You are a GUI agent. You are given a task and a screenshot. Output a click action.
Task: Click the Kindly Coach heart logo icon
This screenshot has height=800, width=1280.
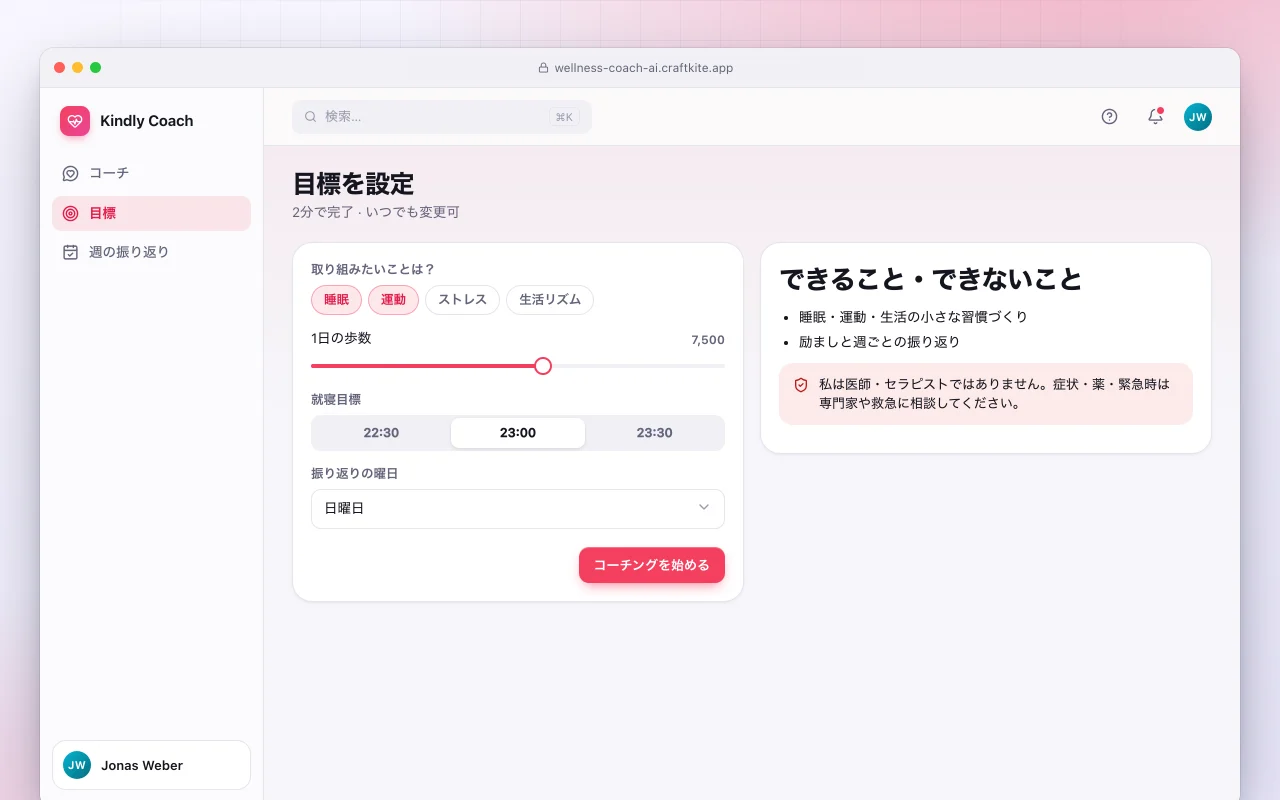(x=75, y=121)
